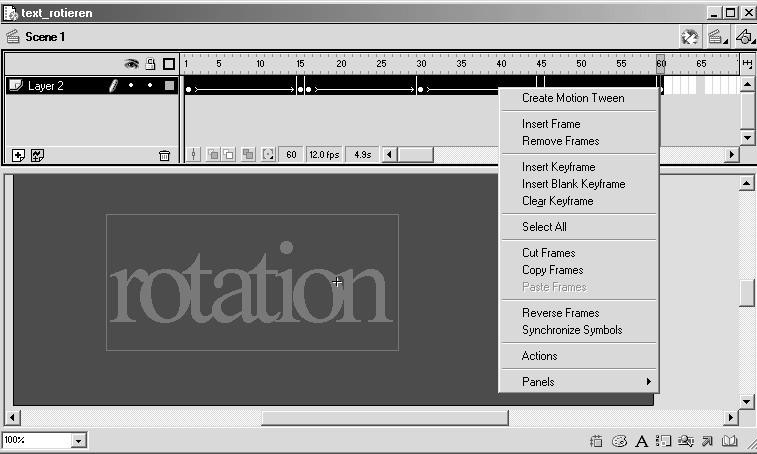Click frame 30 on the timeline ruler
This screenshot has width=757, height=454.
pyautogui.click(x=421, y=64)
